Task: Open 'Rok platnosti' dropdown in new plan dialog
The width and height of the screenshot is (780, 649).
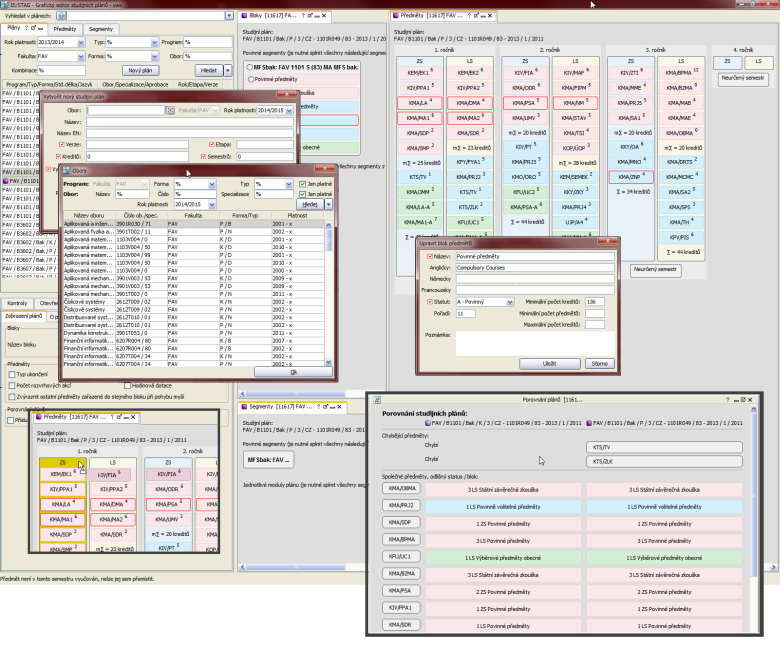Action: click(290, 110)
